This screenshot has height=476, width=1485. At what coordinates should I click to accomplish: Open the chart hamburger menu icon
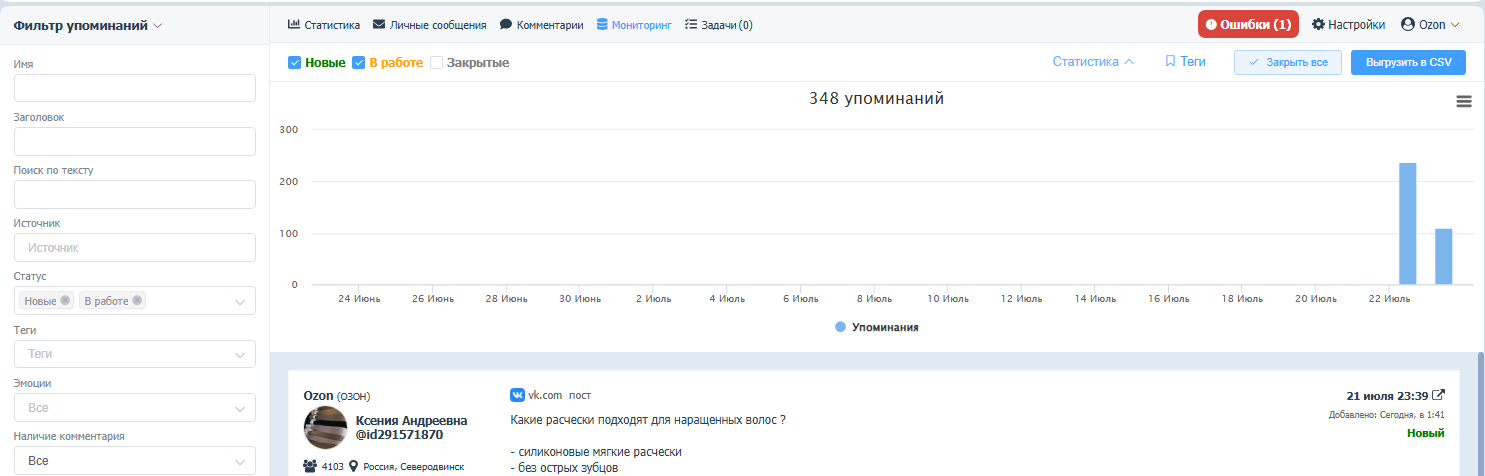[1463, 101]
